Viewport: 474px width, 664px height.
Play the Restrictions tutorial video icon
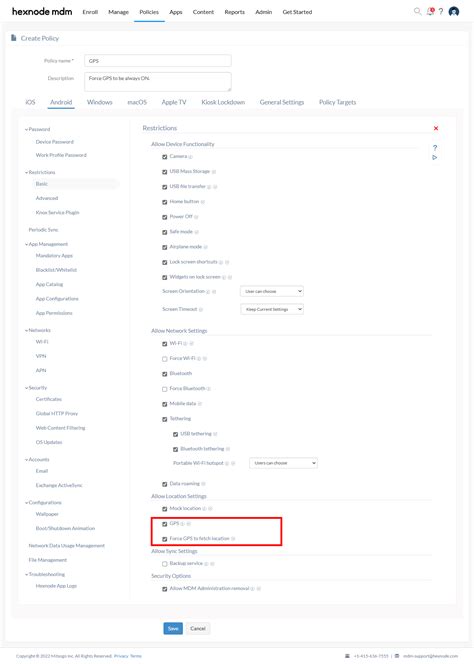[435, 158]
